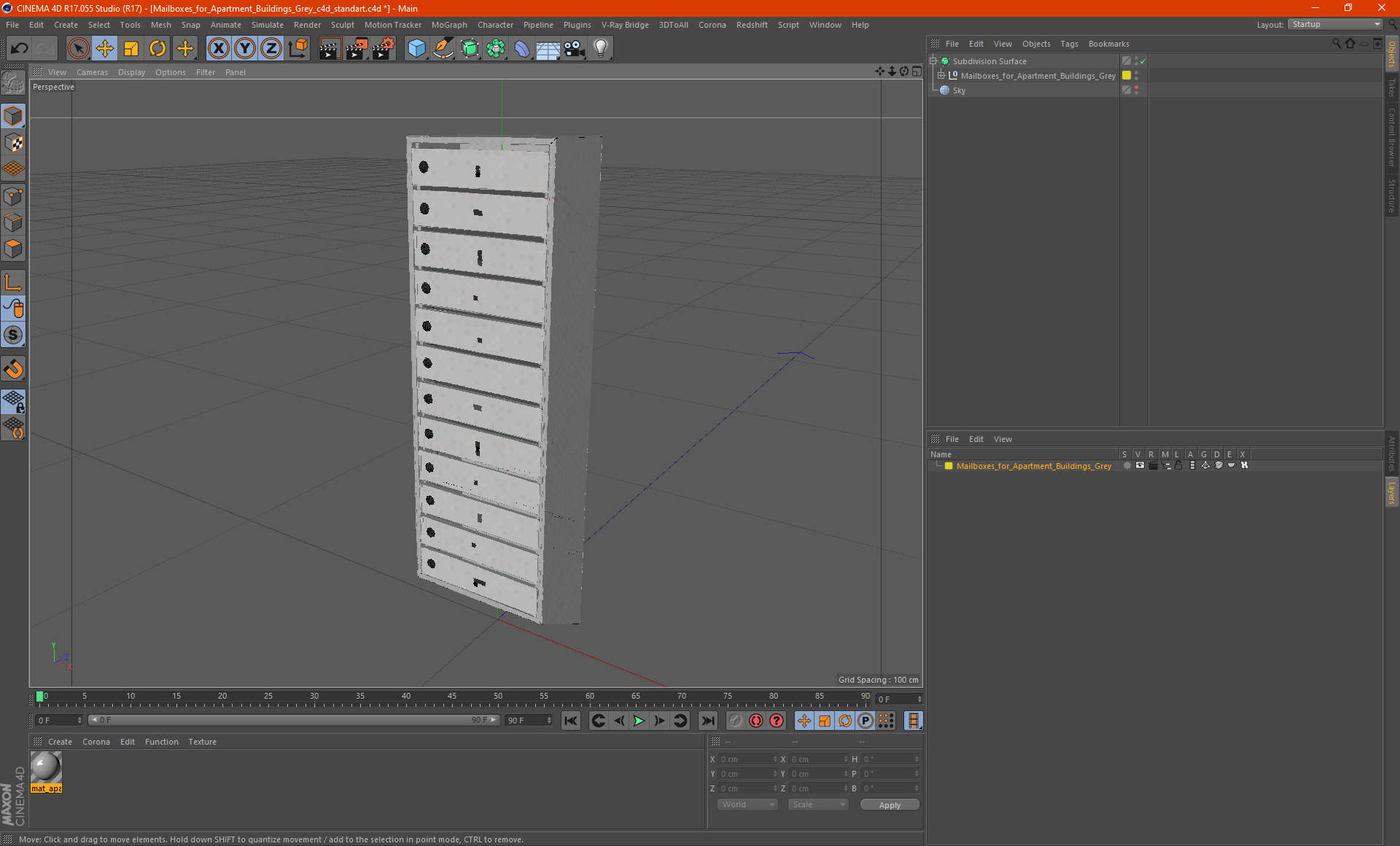Open the Simulate menu
Image resolution: width=1400 pixels, height=846 pixels.
pos(268,25)
